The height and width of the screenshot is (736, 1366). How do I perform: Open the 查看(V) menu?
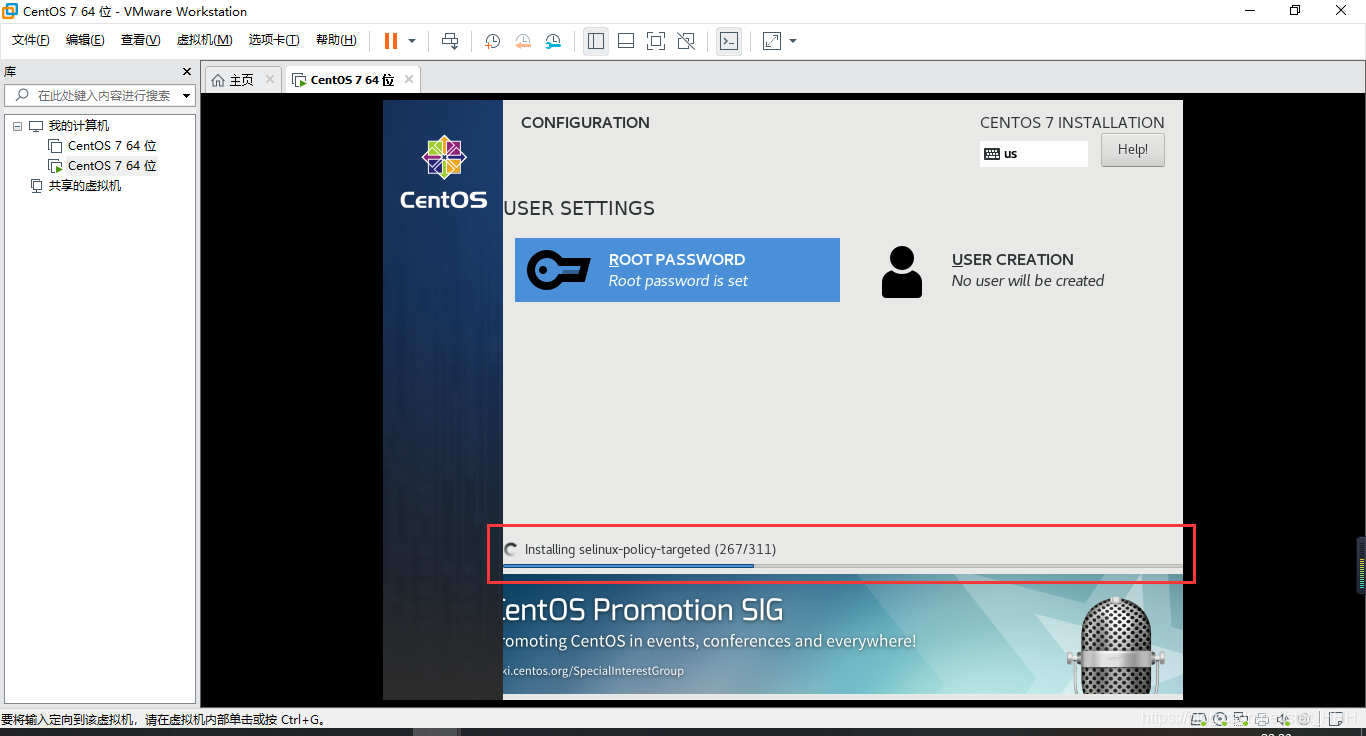click(140, 40)
